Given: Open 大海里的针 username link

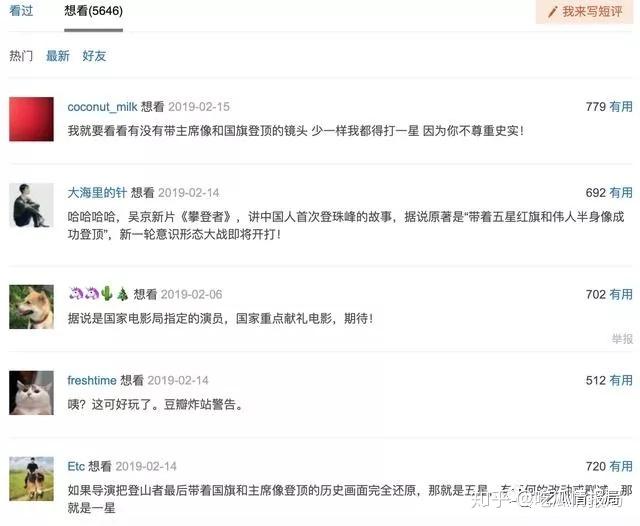Looking at the screenshot, I should point(97,193).
